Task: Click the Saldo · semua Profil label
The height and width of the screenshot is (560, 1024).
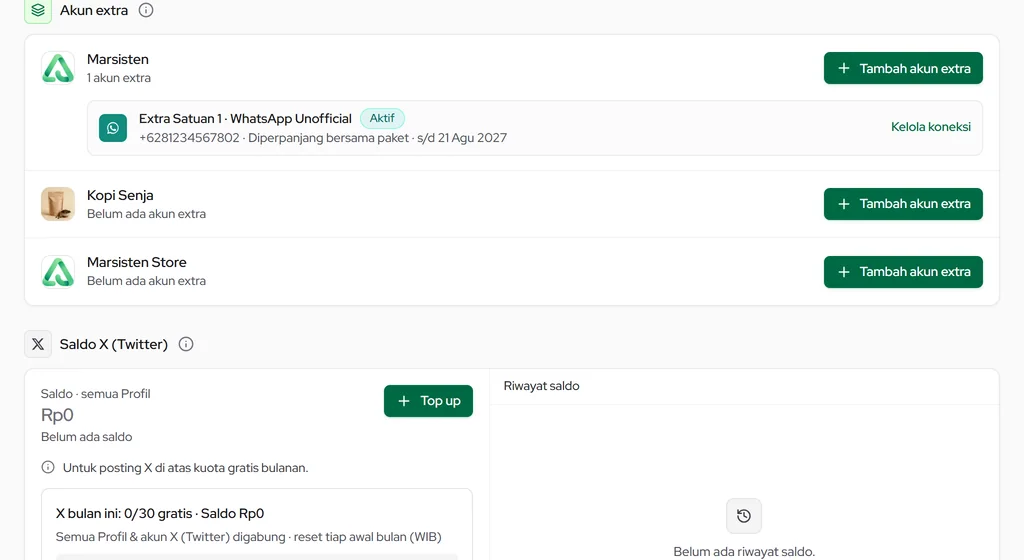Action: pyautogui.click(x=95, y=394)
